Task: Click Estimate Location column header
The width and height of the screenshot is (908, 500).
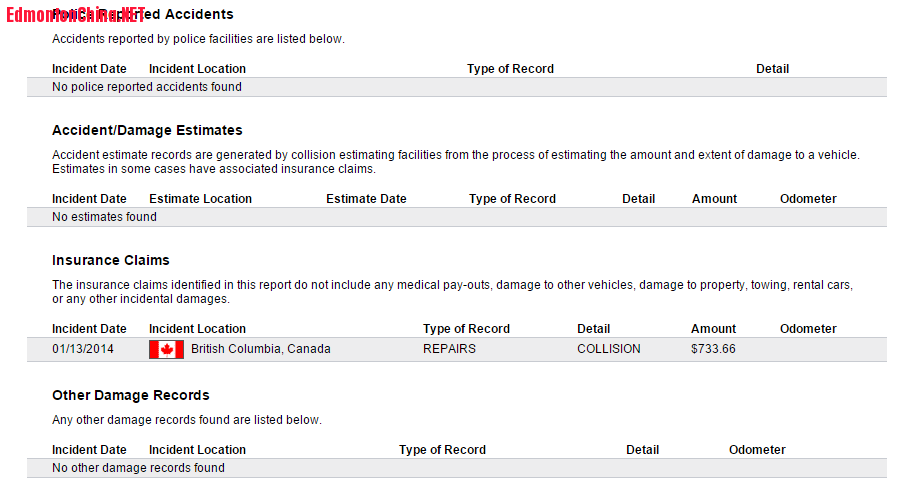Action: click(200, 199)
